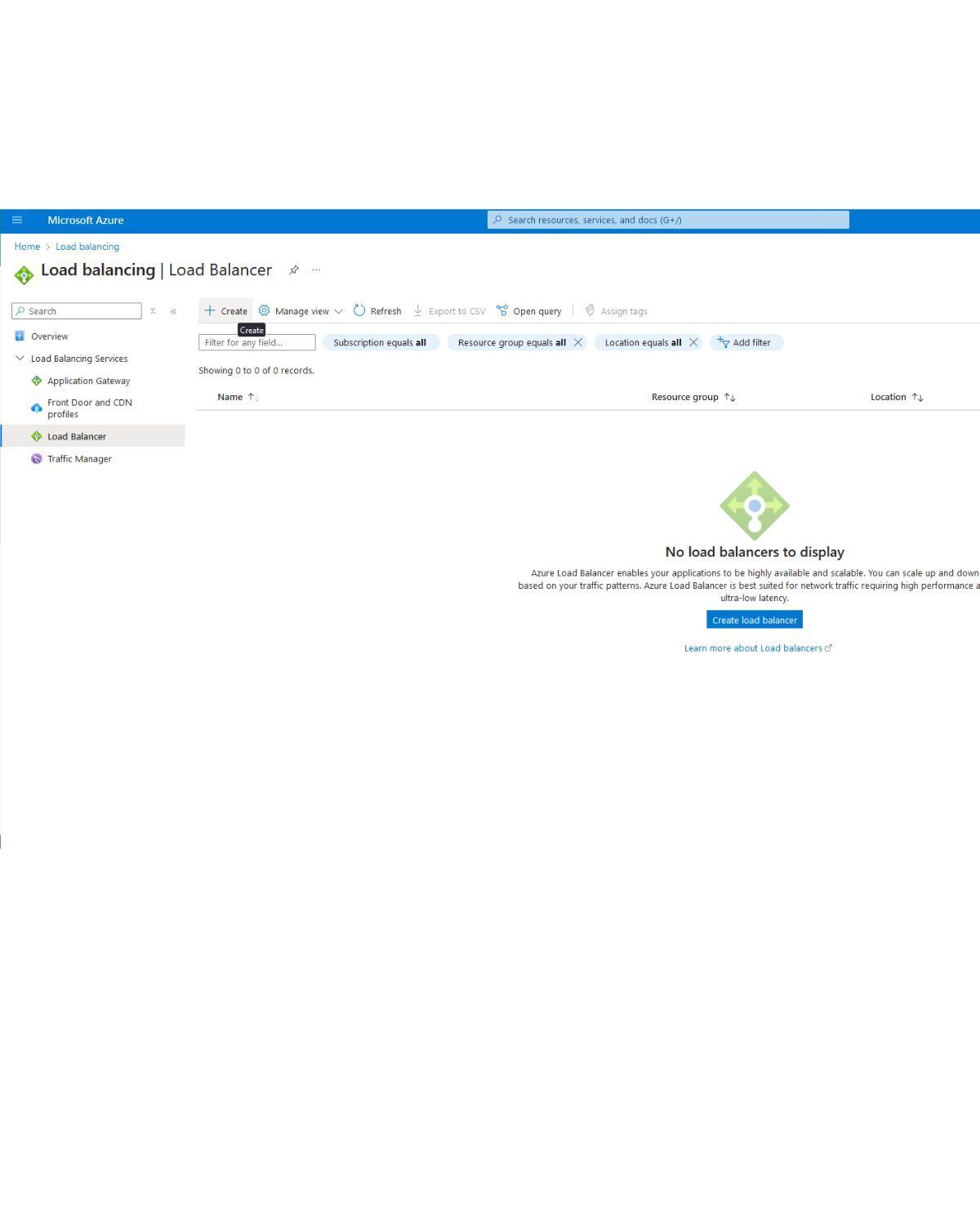Pin the Load balancing page
980x1225 pixels.
pos(294,270)
